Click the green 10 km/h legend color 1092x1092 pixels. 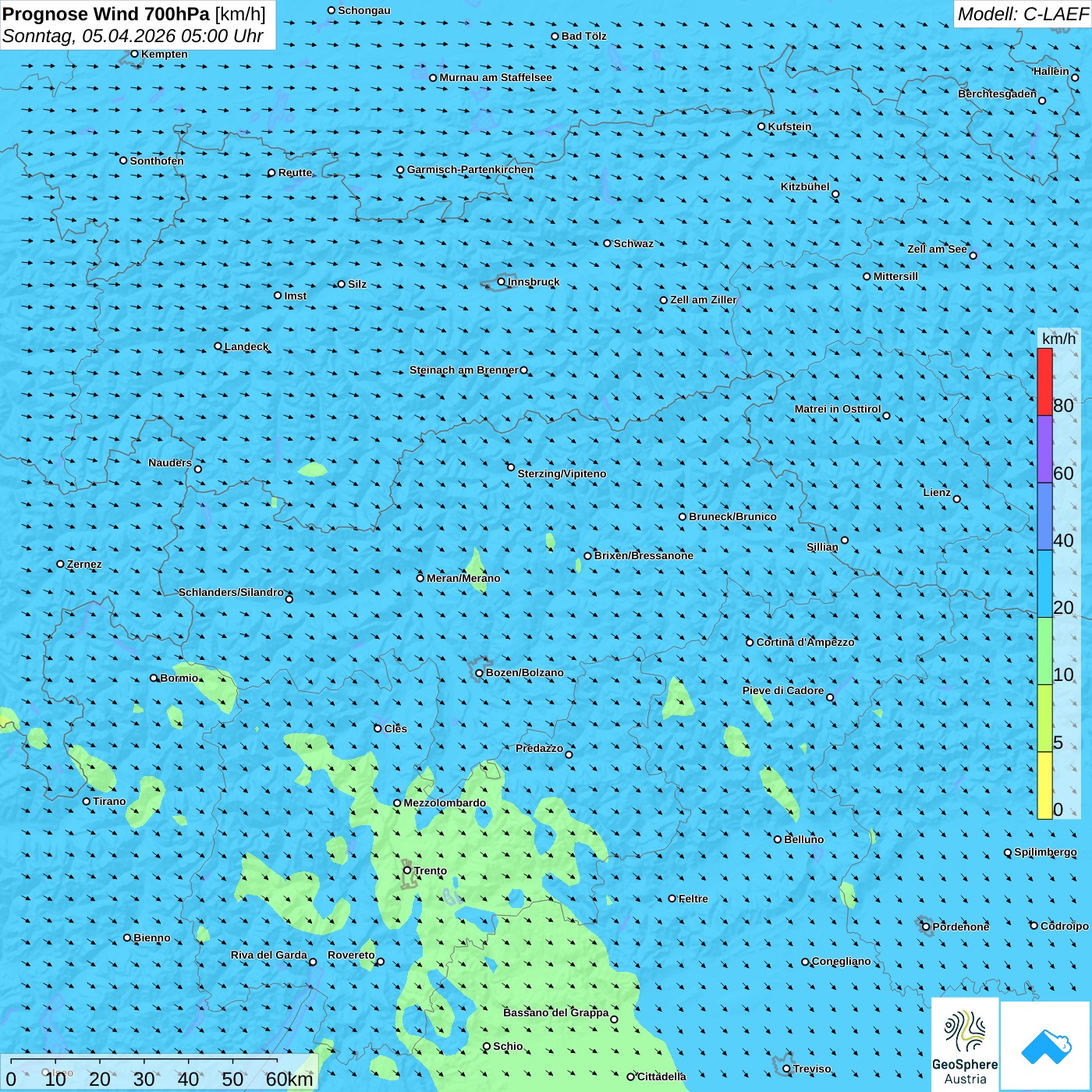pyautogui.click(x=1044, y=651)
